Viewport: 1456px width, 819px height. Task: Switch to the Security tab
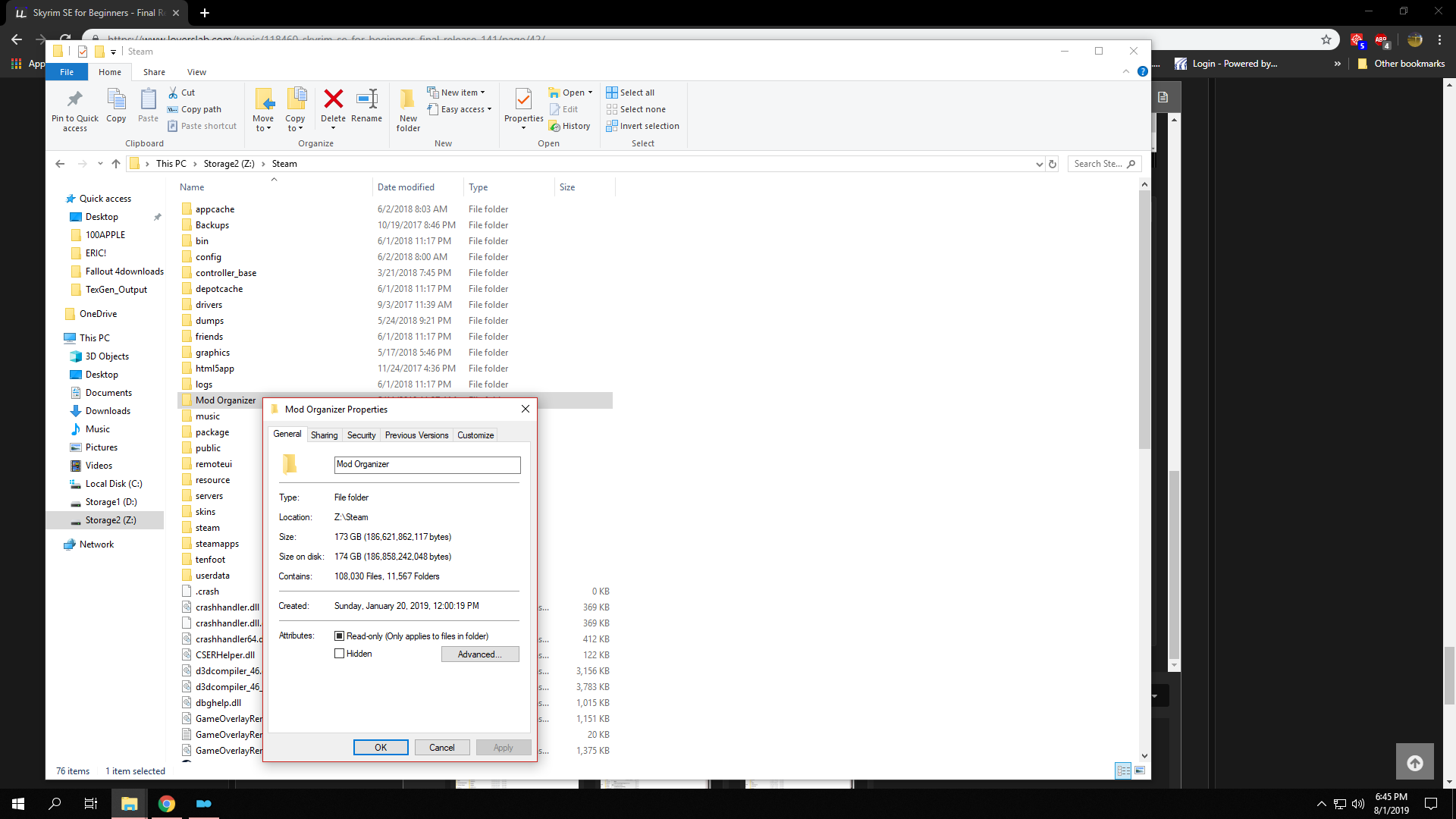click(361, 435)
